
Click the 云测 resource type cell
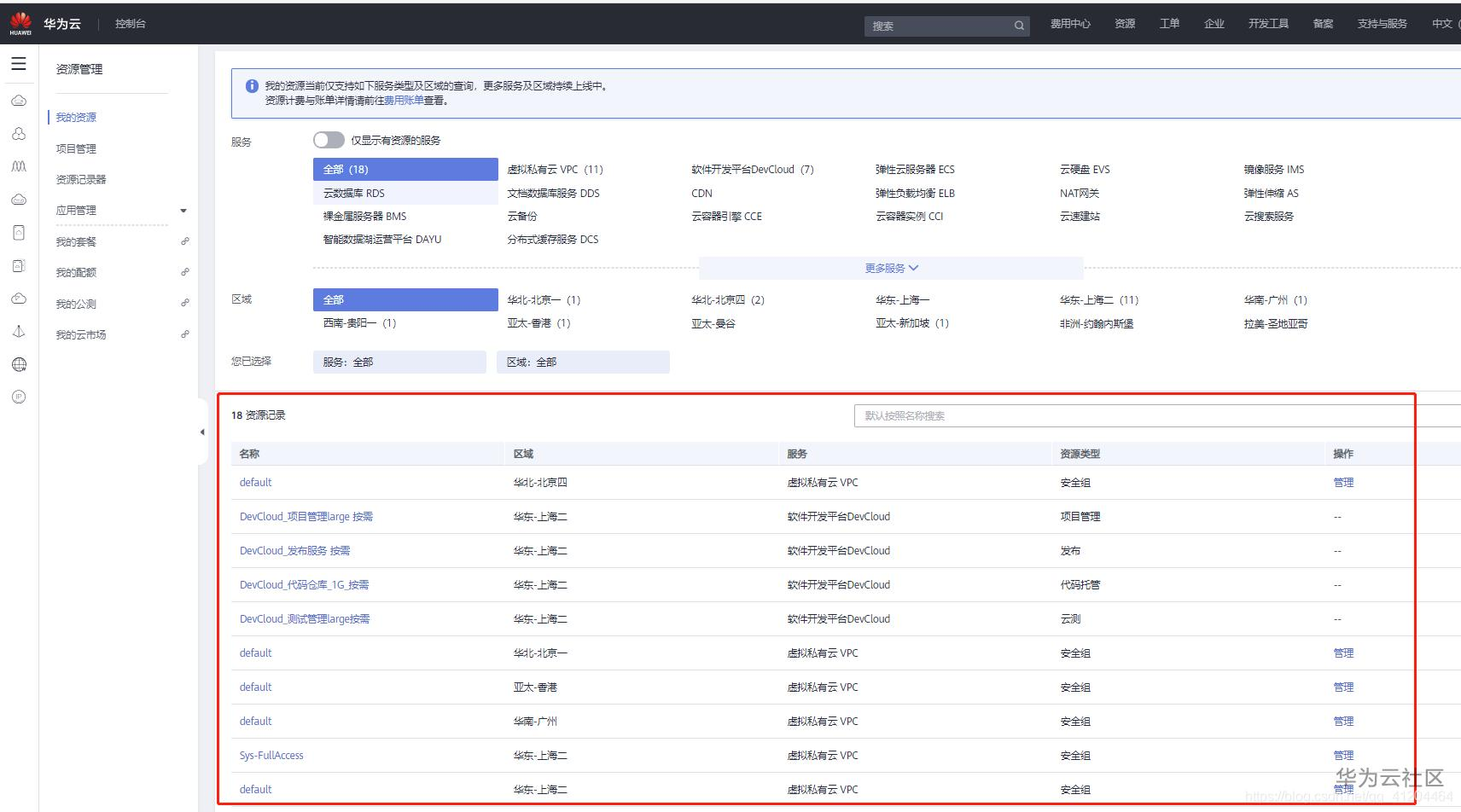[1070, 619]
